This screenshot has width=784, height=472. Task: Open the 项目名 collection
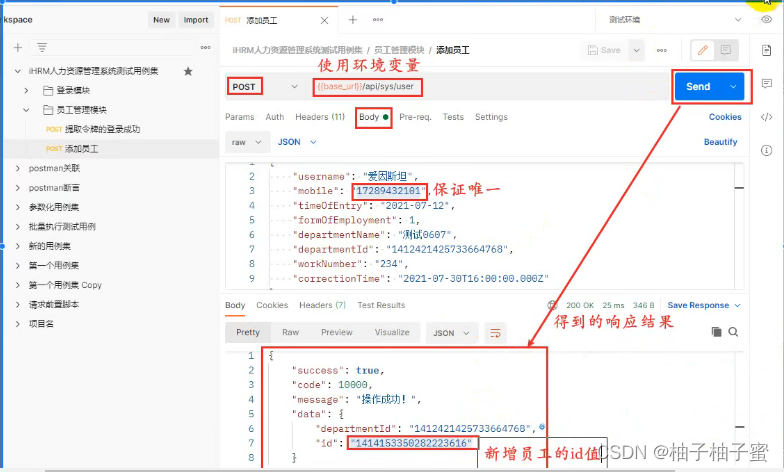point(41,324)
